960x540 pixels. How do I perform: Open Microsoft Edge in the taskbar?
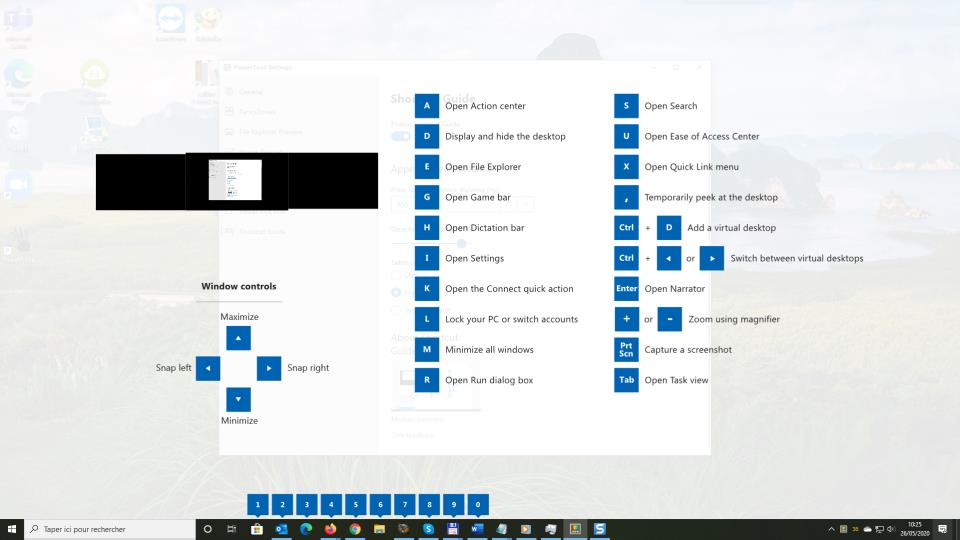point(306,529)
